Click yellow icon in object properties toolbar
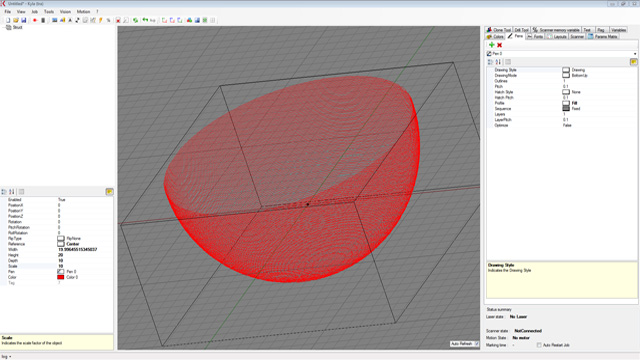640x360 pixels. (x=109, y=191)
